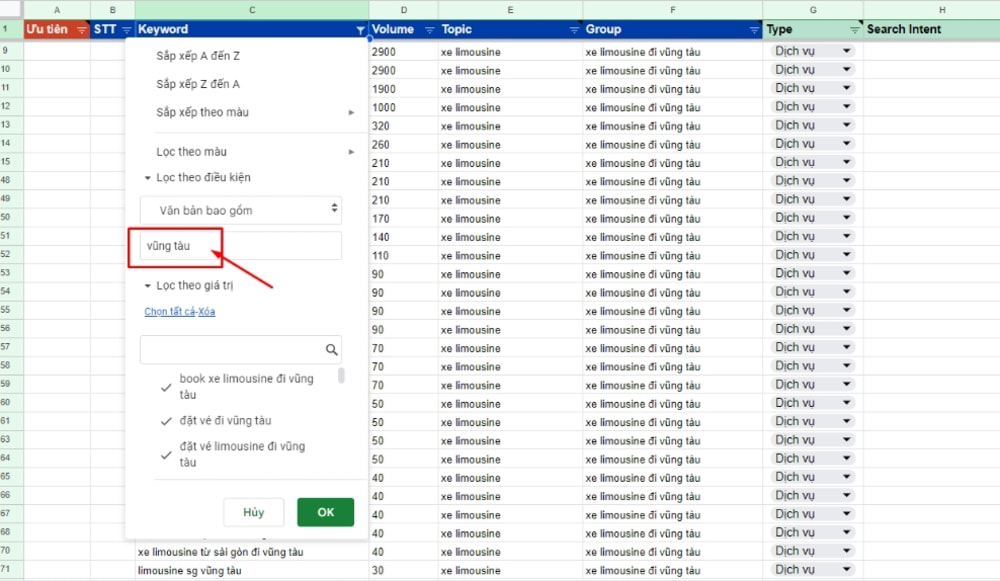The image size is (1000, 581).
Task: Open Lọc theo màu menu item
Action: click(x=191, y=152)
